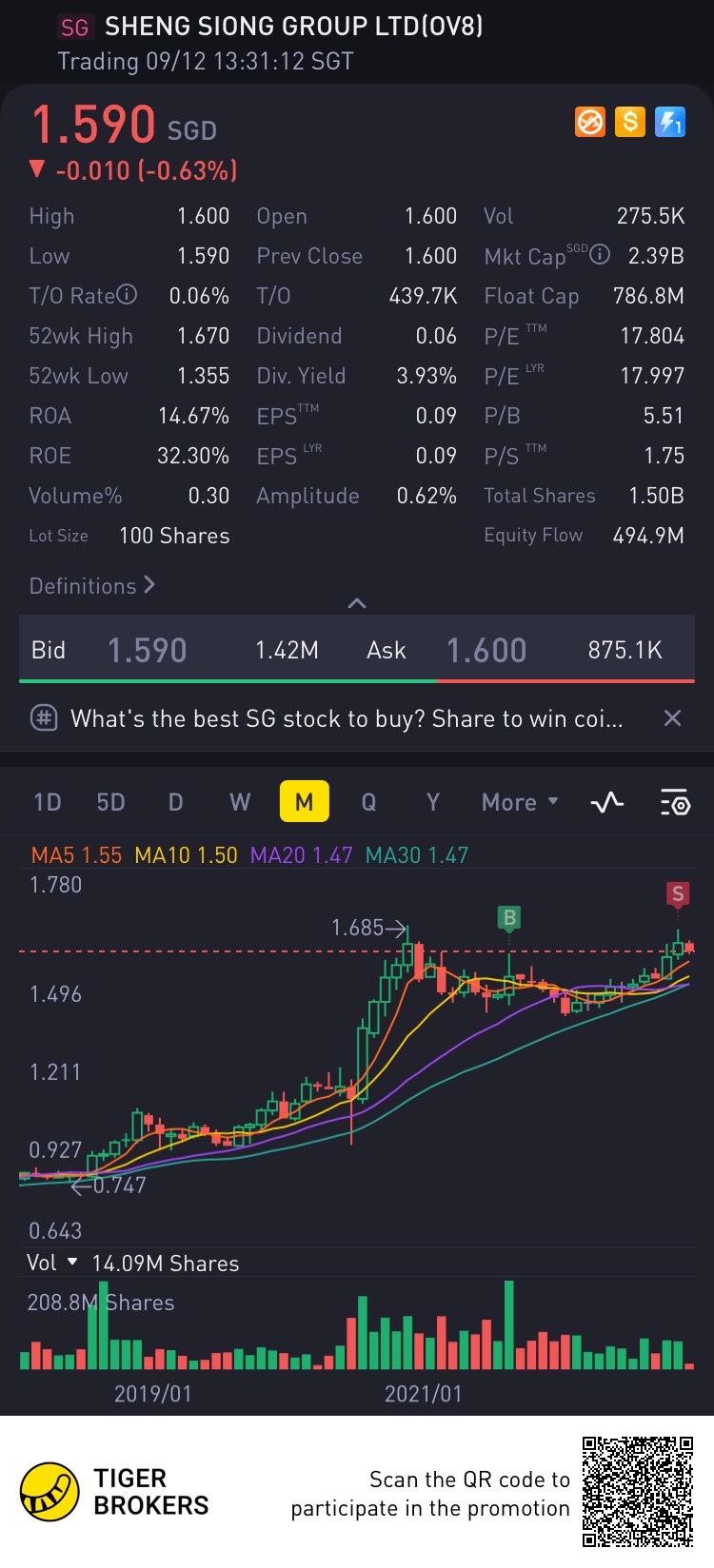This screenshot has width=714, height=1568.
Task: Tap the 14.09M Shares volume reading
Action: (x=166, y=1264)
